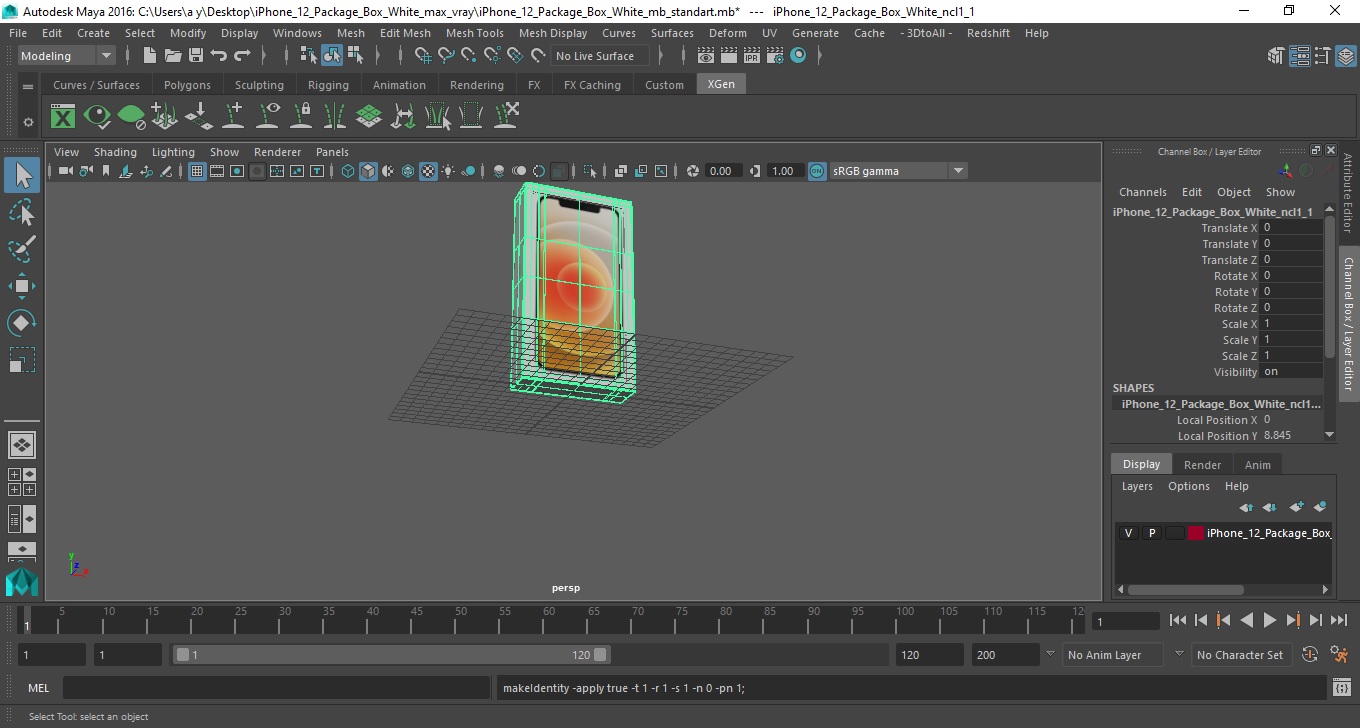This screenshot has width=1360, height=728.
Task: Open a scene with the folder icon
Action: click(173, 56)
